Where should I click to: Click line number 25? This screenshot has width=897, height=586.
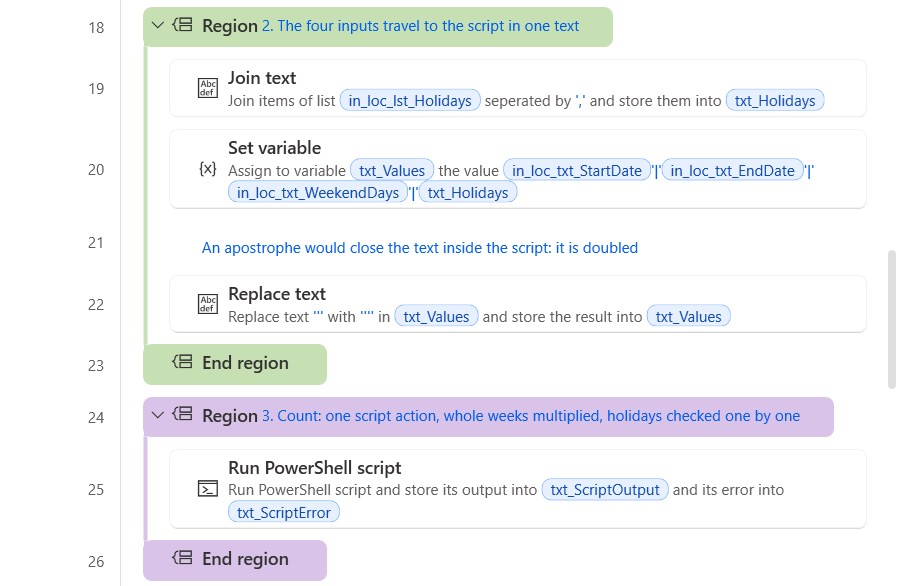[x=96, y=490]
